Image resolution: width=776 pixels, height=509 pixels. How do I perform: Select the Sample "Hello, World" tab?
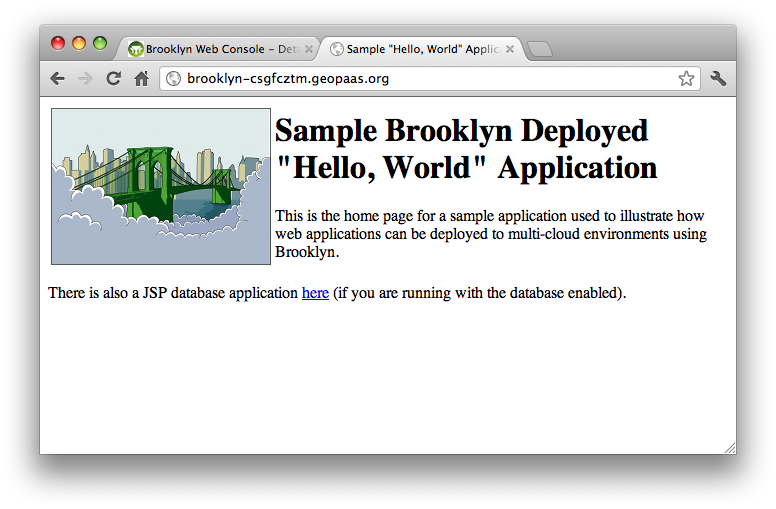tap(420, 49)
